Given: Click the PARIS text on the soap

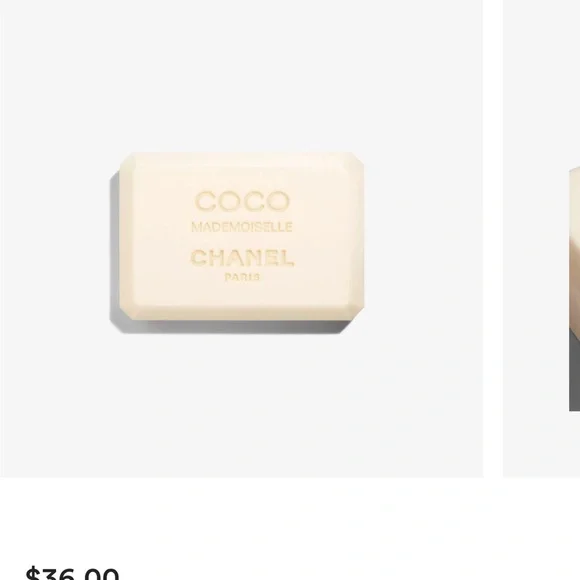Looking at the screenshot, I should pyautogui.click(x=242, y=277).
